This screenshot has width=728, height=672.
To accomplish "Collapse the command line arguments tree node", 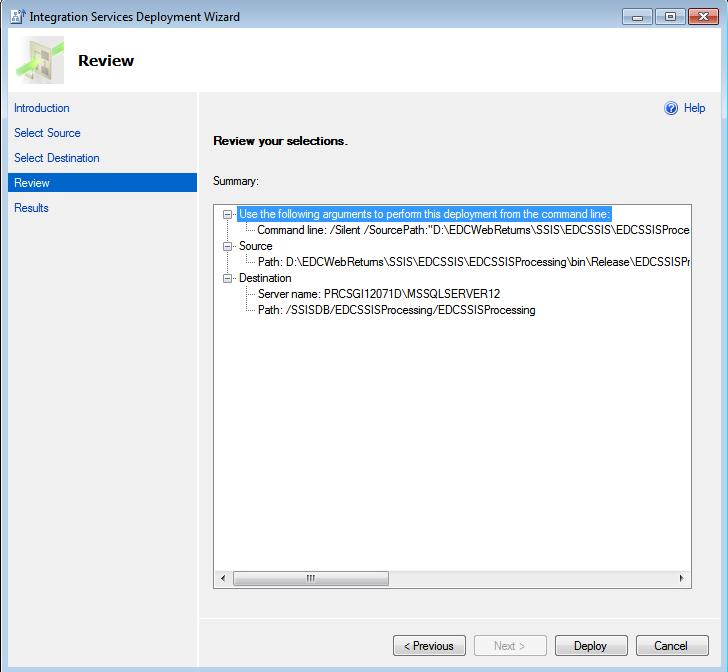I will pyautogui.click(x=228, y=214).
